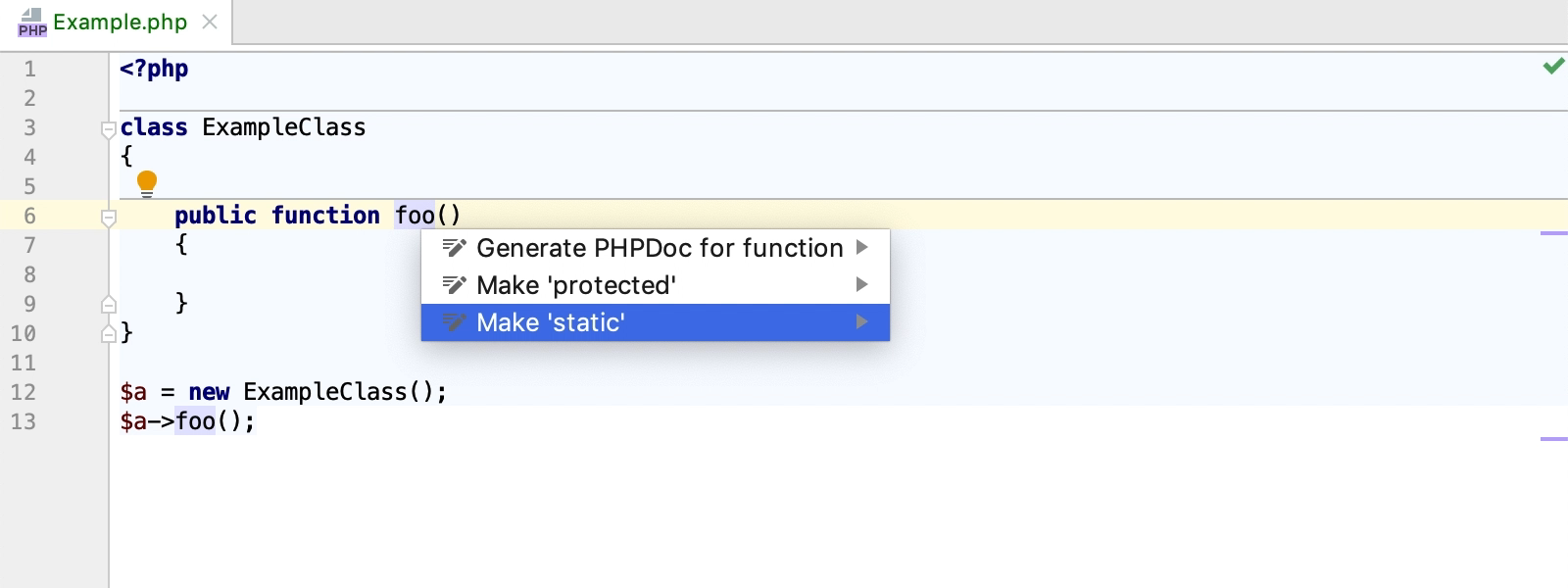Close the Example.php tab
Screen dimensions: 1568x588
209,22
